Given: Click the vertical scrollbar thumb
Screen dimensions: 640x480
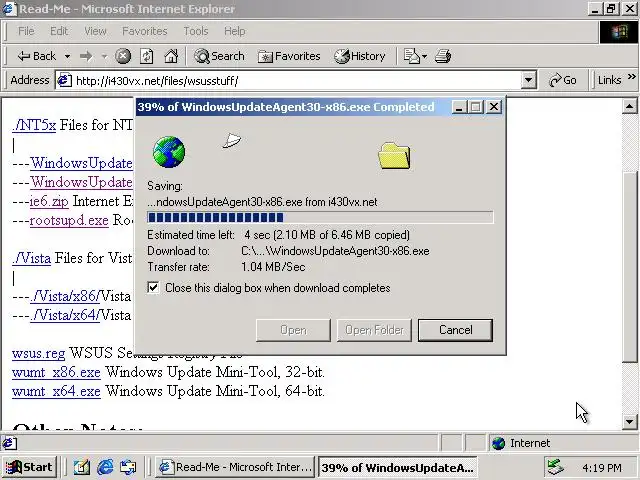Looking at the screenshot, I should tap(629, 267).
